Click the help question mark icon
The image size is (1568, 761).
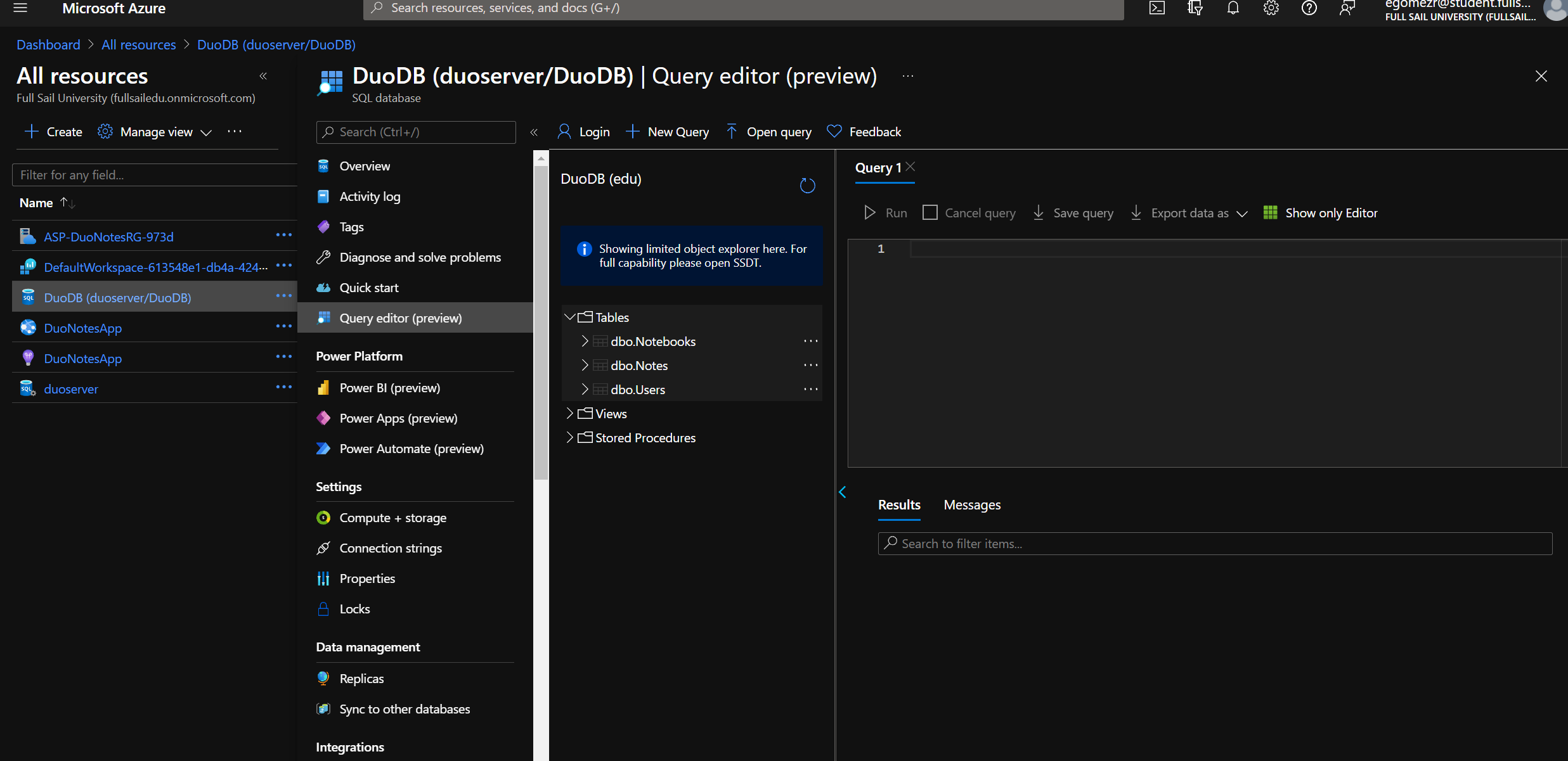(1309, 8)
